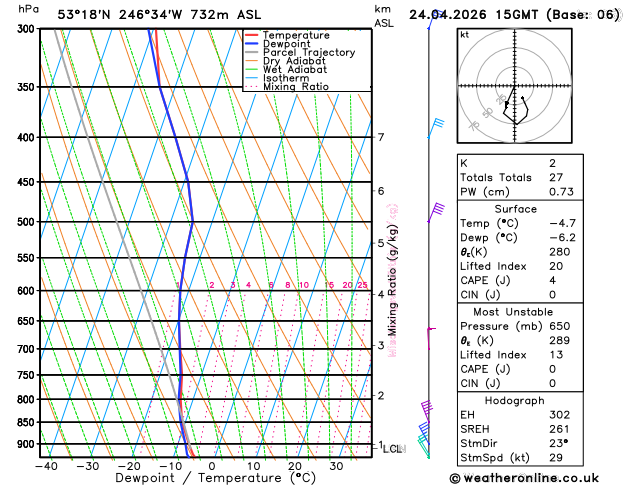Click the hodograph plot circle
629x486 pixels.
[x=515, y=86]
